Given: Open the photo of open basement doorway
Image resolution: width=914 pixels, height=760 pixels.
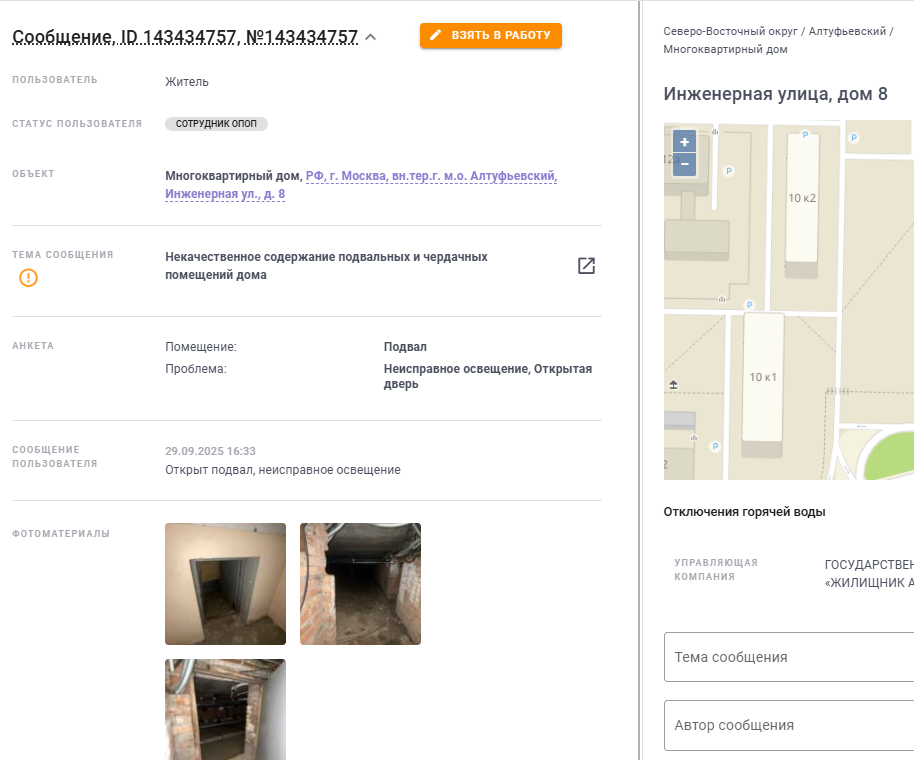Looking at the screenshot, I should tap(226, 584).
